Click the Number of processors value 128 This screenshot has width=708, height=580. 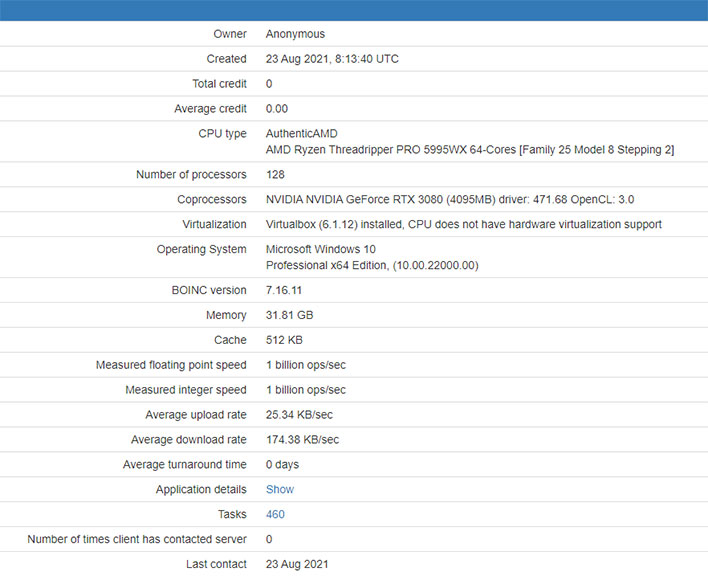[x=275, y=175]
